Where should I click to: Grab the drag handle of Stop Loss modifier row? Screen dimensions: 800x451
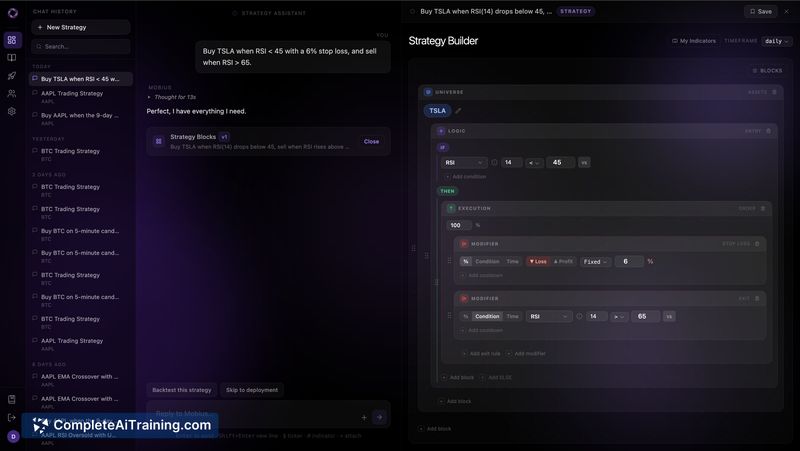449,261
